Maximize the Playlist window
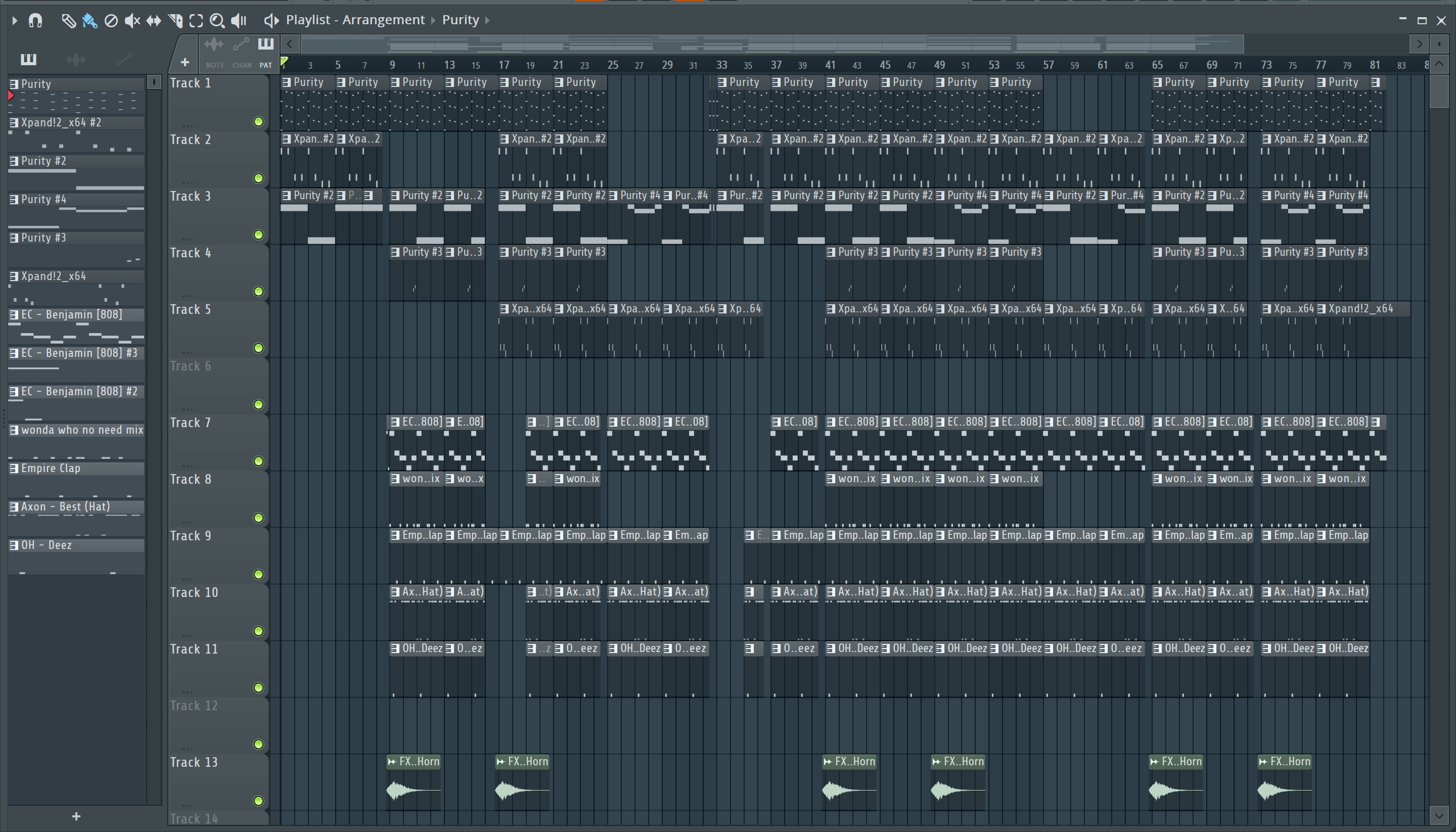The height and width of the screenshot is (832, 1456). 1422,21
